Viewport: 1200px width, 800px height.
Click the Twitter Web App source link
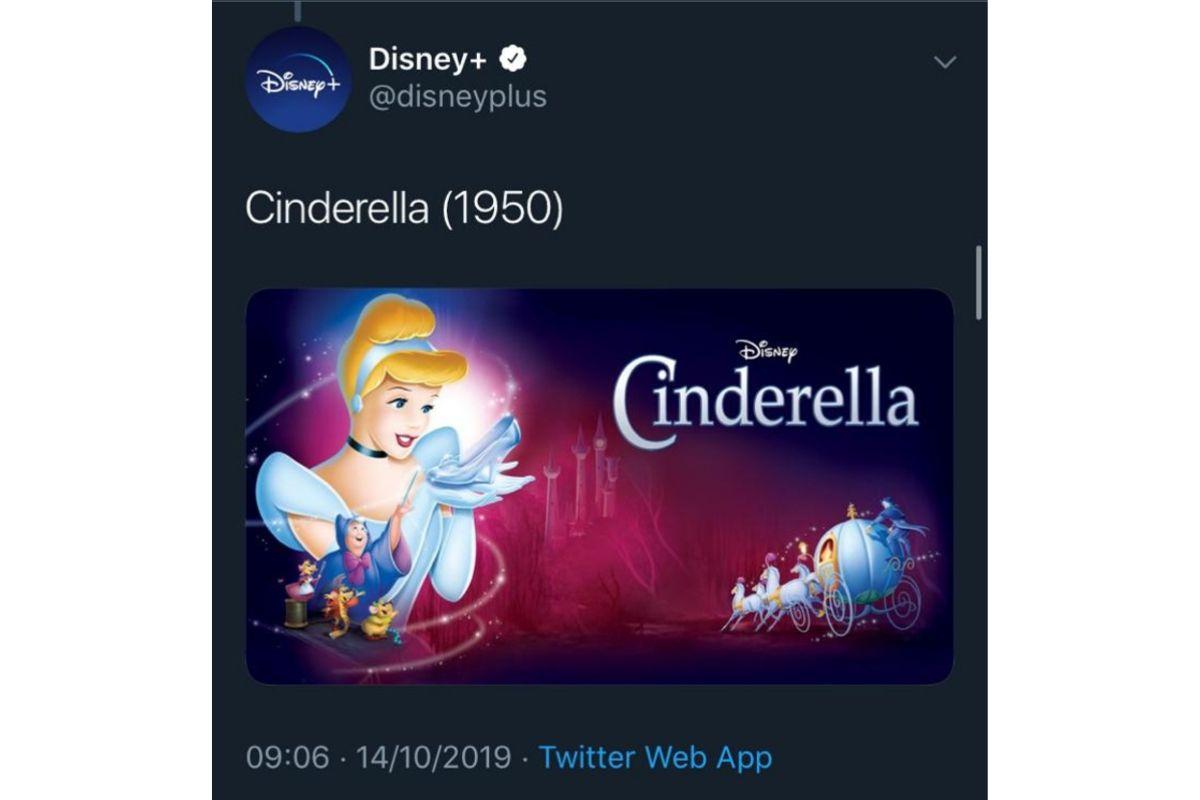656,757
